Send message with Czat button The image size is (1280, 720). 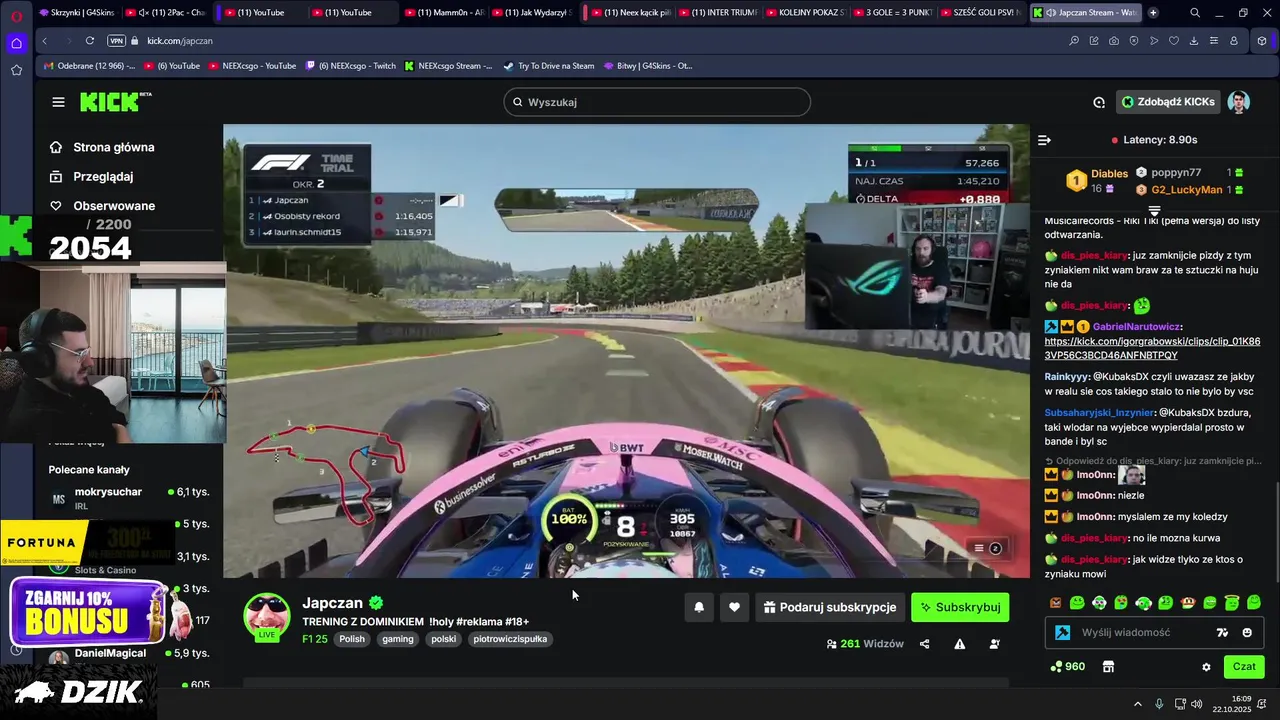coord(1244,666)
